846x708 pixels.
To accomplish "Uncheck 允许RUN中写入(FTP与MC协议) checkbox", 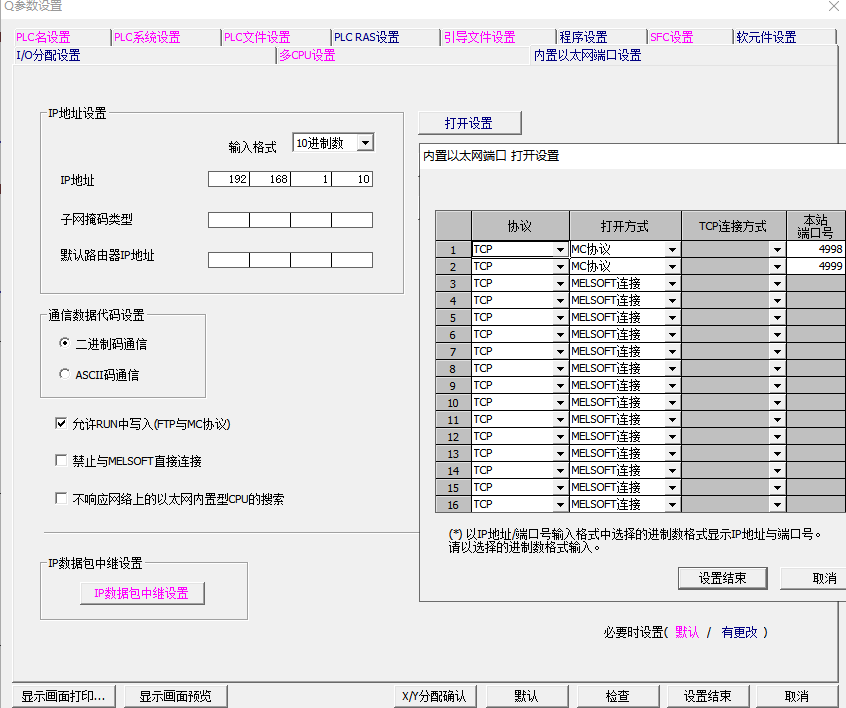I will click(62, 424).
